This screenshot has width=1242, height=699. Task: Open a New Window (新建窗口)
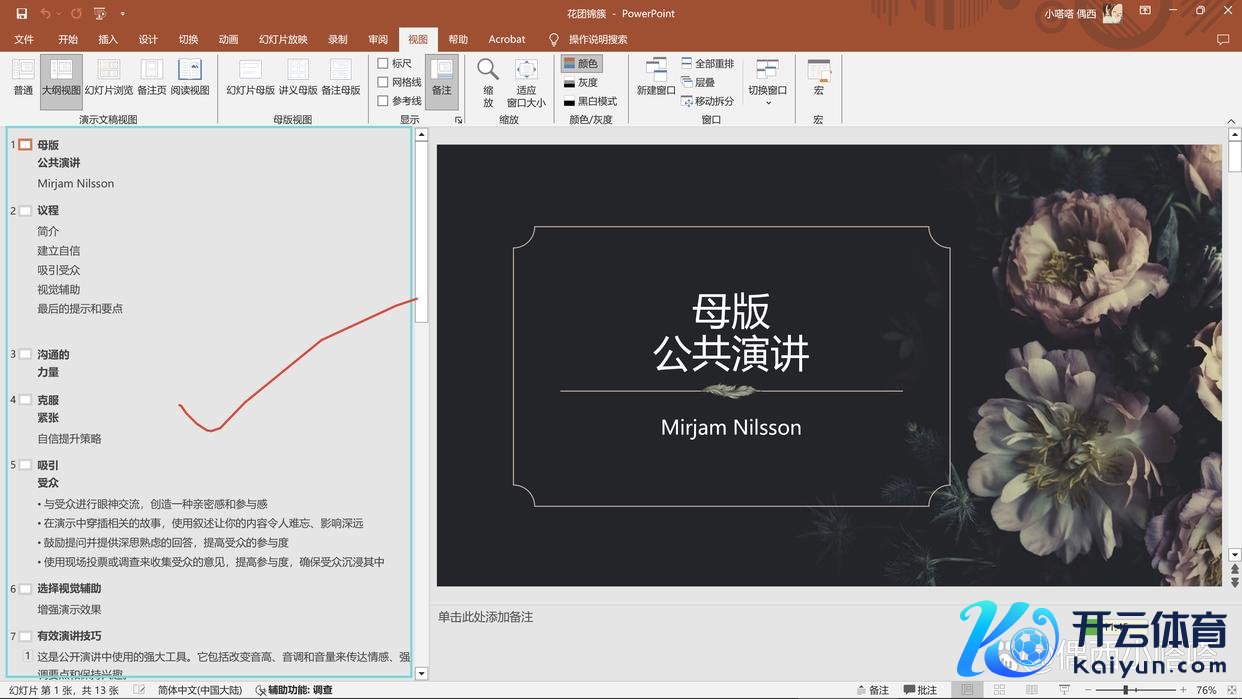(656, 78)
